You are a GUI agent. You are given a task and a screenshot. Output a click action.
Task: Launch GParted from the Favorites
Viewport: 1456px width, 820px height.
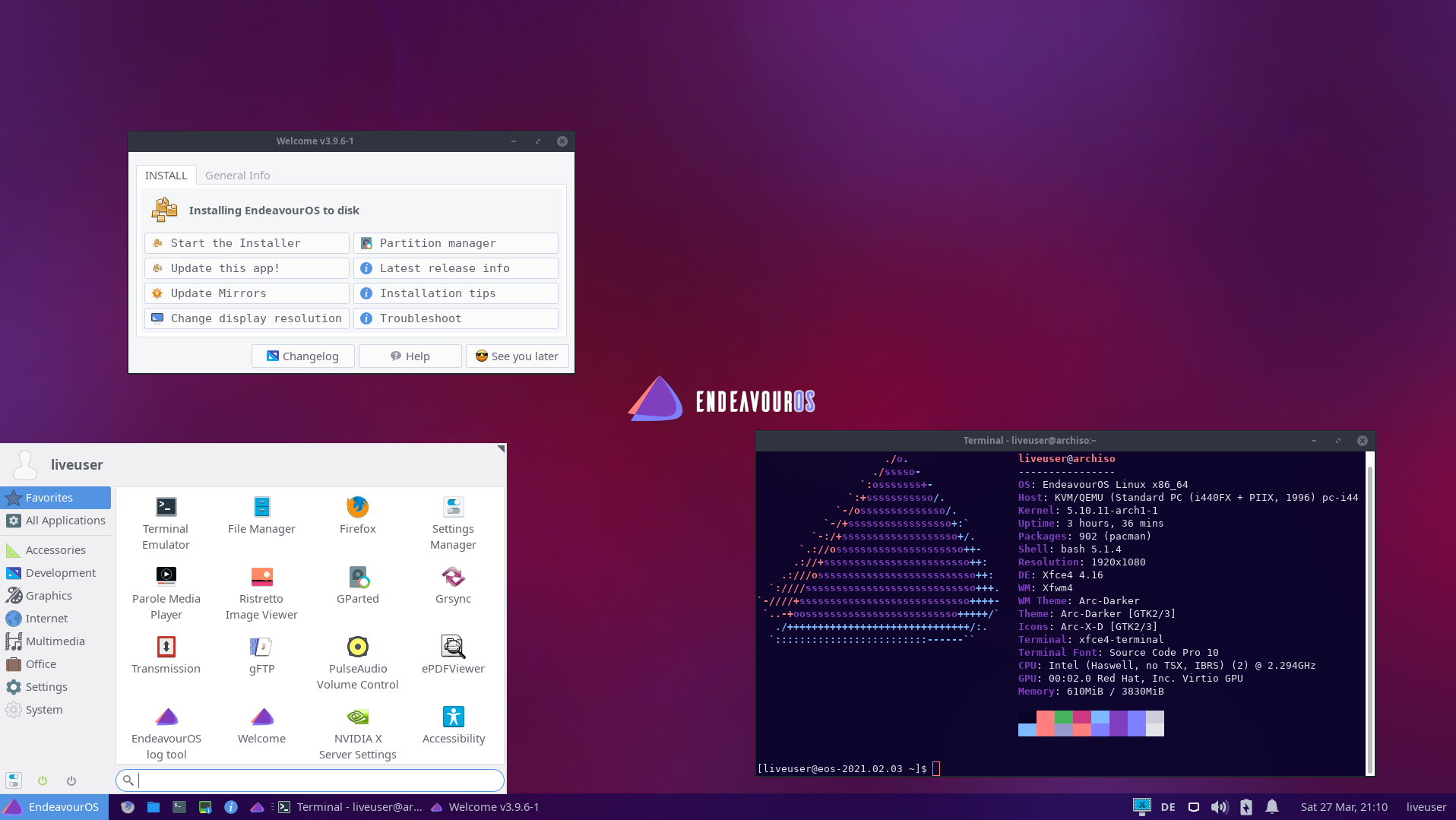pos(357,586)
